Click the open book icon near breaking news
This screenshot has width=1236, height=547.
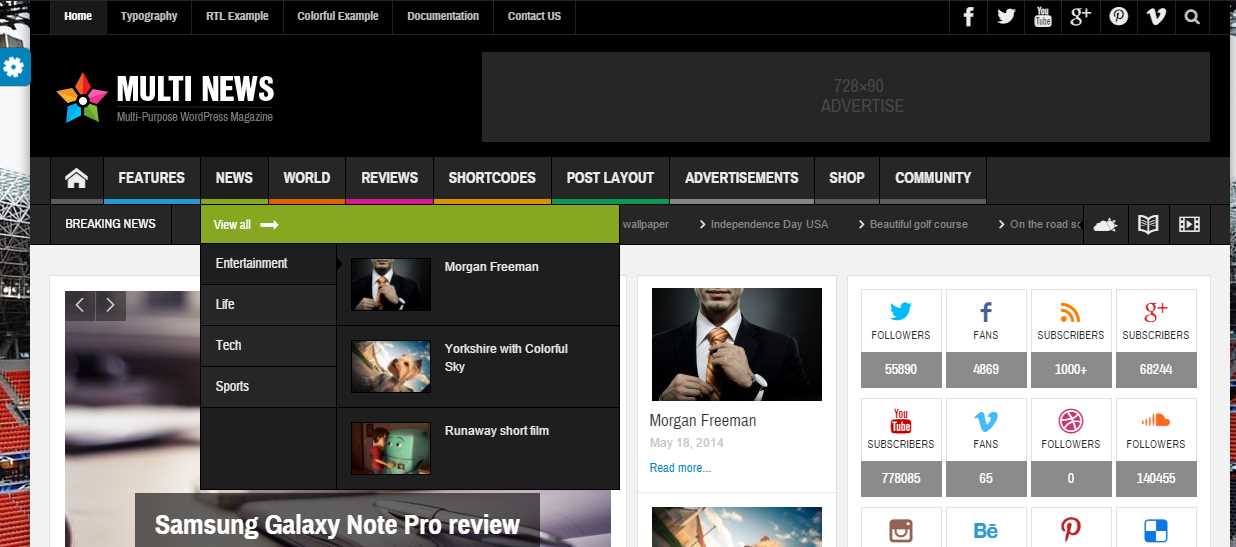click(x=1148, y=224)
